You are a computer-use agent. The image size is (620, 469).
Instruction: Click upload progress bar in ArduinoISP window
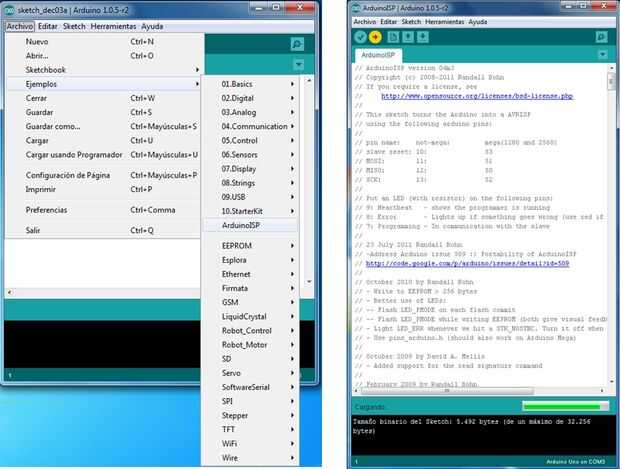(565, 407)
